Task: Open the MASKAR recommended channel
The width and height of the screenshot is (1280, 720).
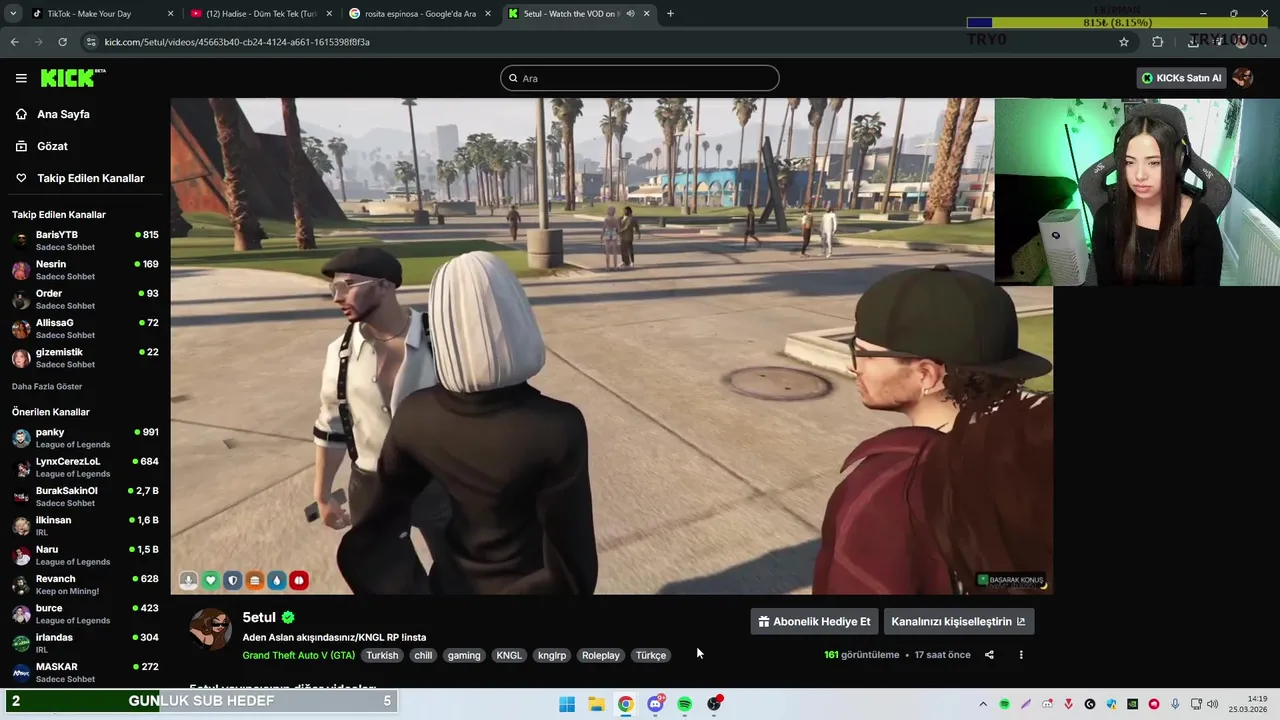Action: tap(85, 672)
